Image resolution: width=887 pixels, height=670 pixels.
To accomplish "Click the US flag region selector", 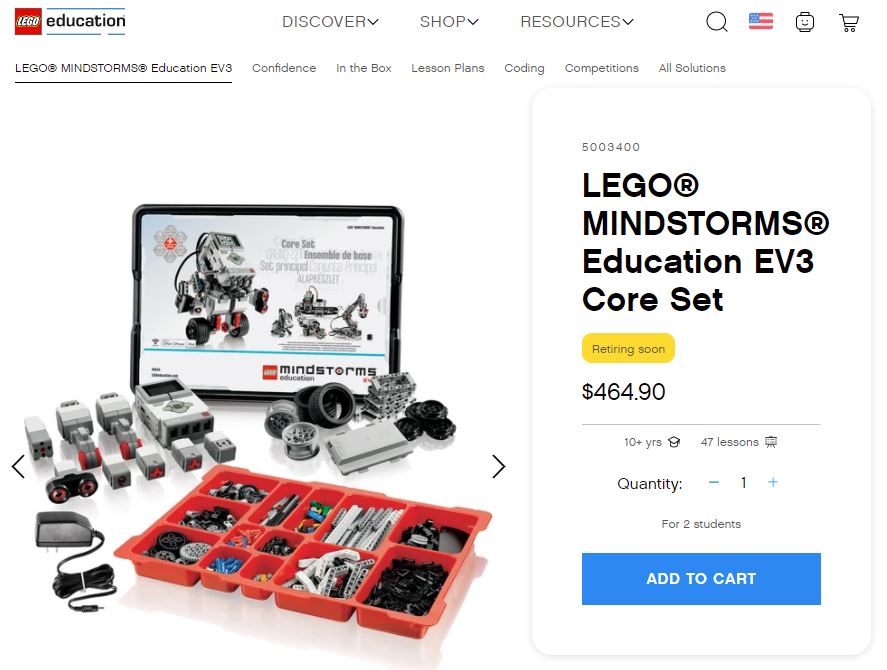I will pos(761,21).
